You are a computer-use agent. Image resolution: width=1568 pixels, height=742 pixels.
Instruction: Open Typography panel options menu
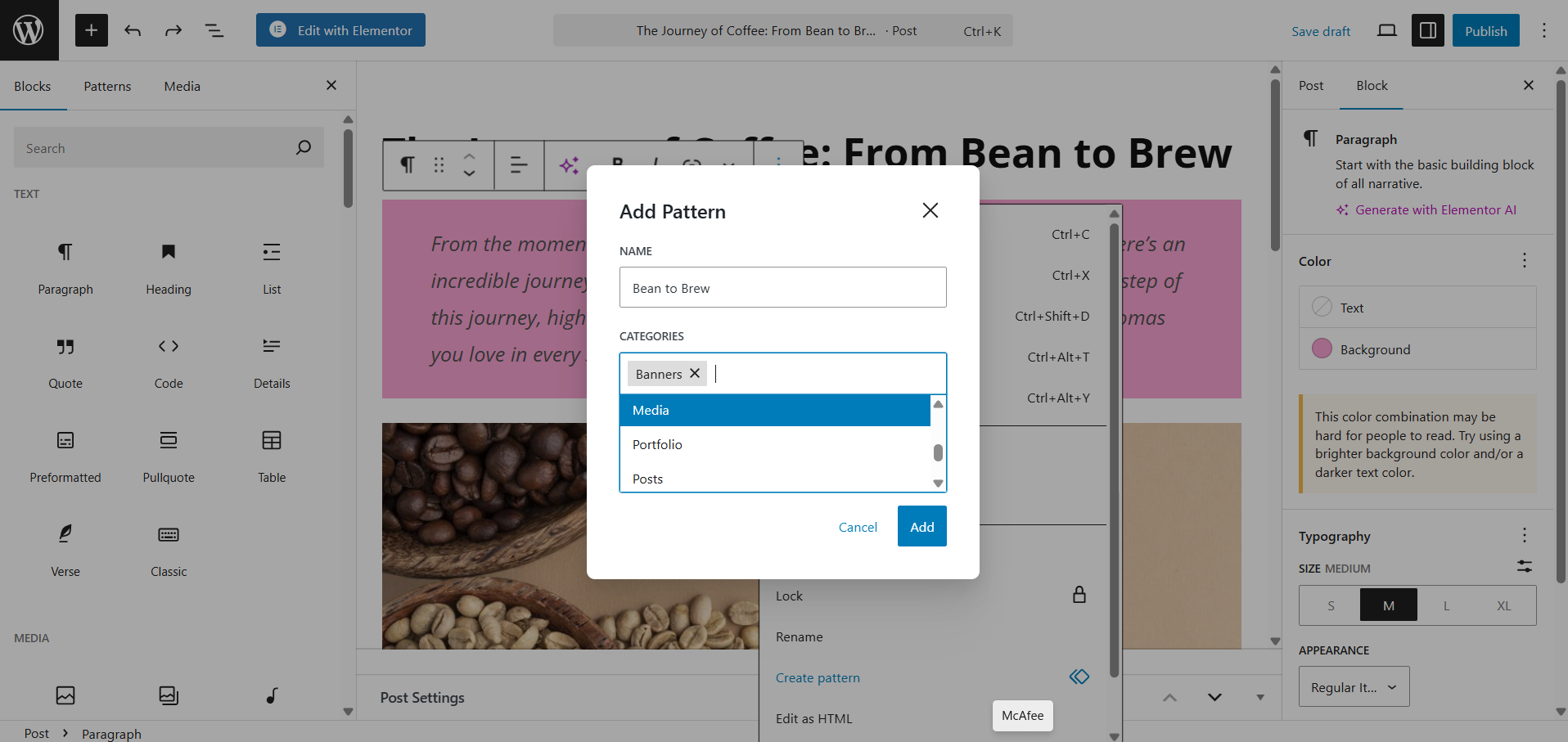pos(1524,535)
